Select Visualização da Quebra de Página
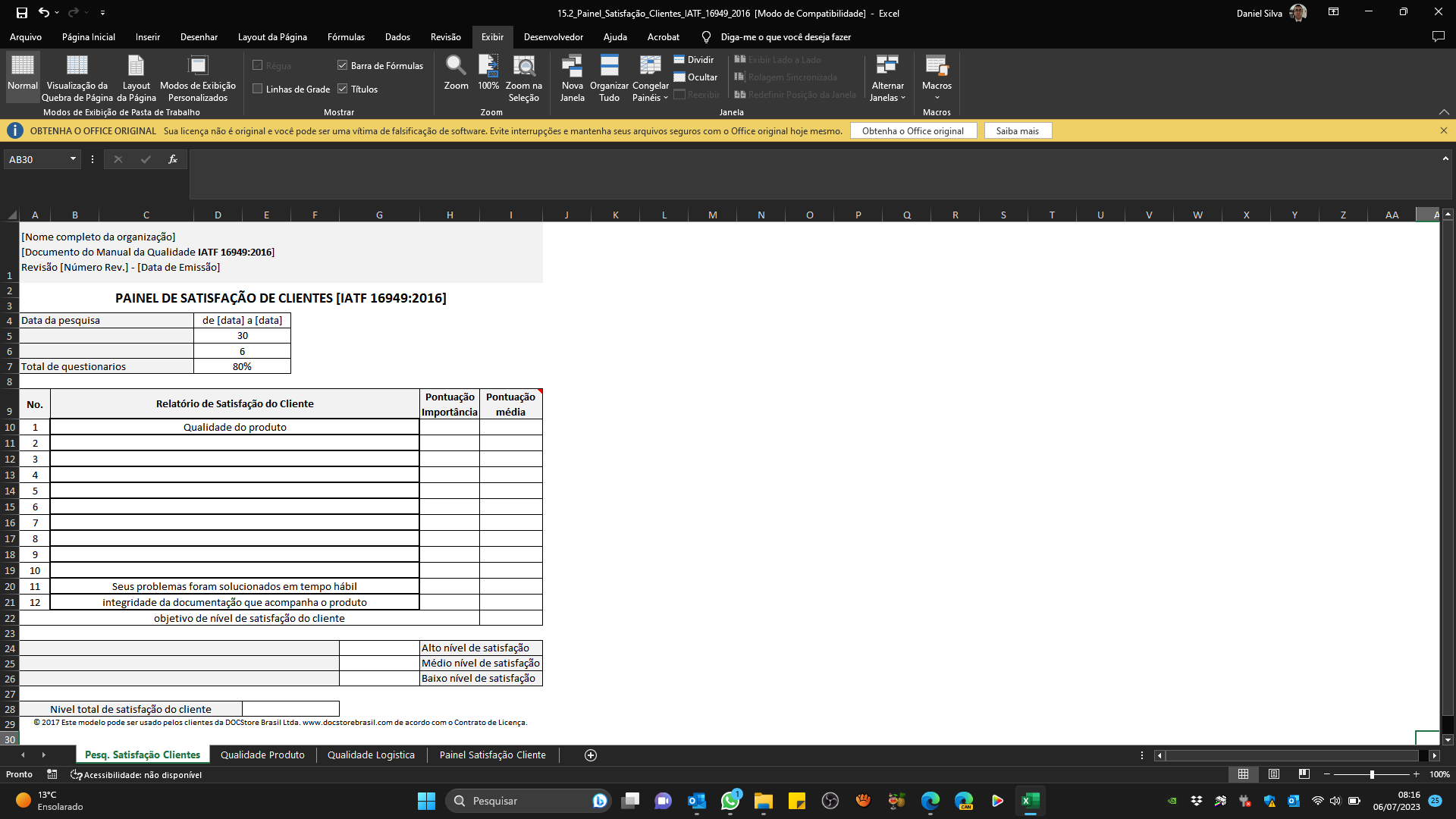The height and width of the screenshot is (819, 1456). pyautogui.click(x=77, y=76)
